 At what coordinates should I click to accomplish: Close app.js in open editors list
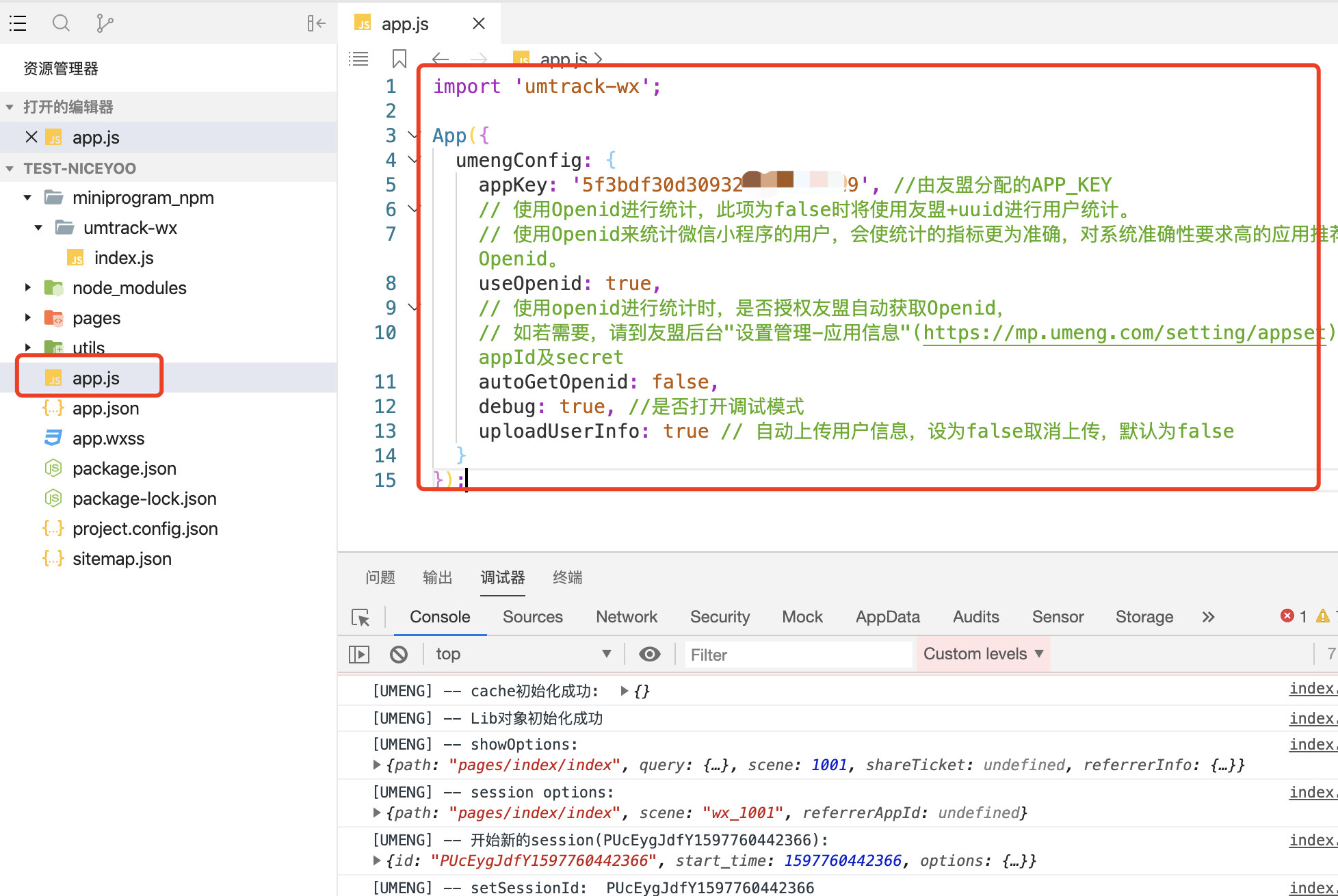click(x=31, y=137)
